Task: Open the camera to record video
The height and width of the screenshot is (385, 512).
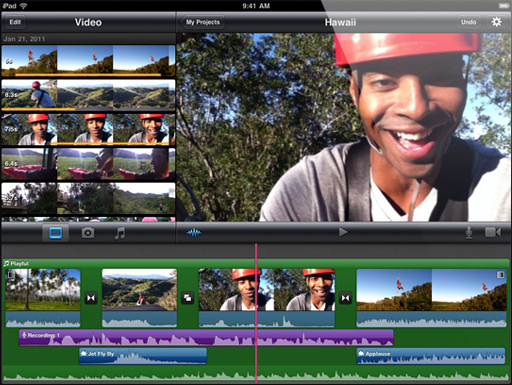Action: [493, 232]
